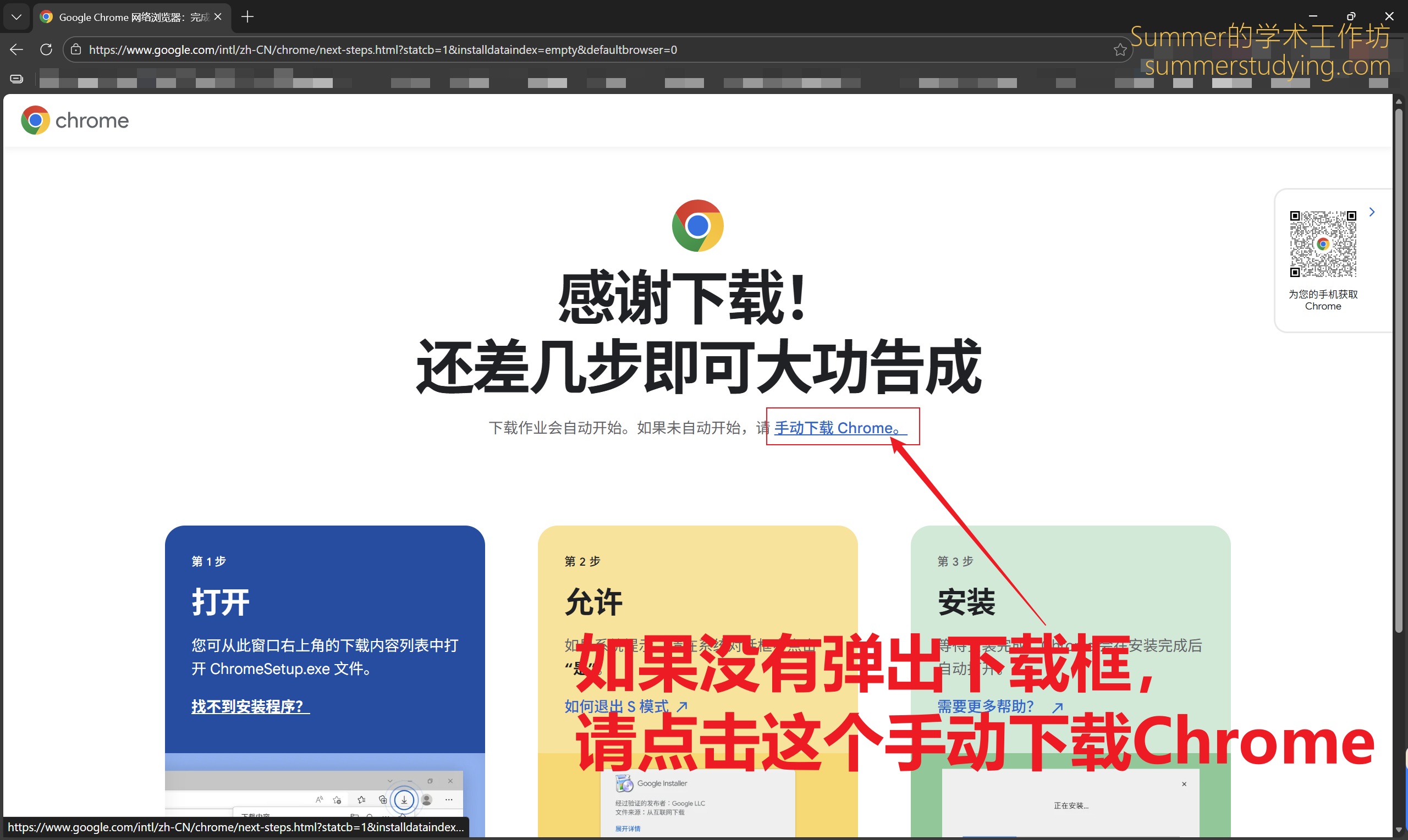
Task: Close the Google Chrome tab
Action: (218, 17)
